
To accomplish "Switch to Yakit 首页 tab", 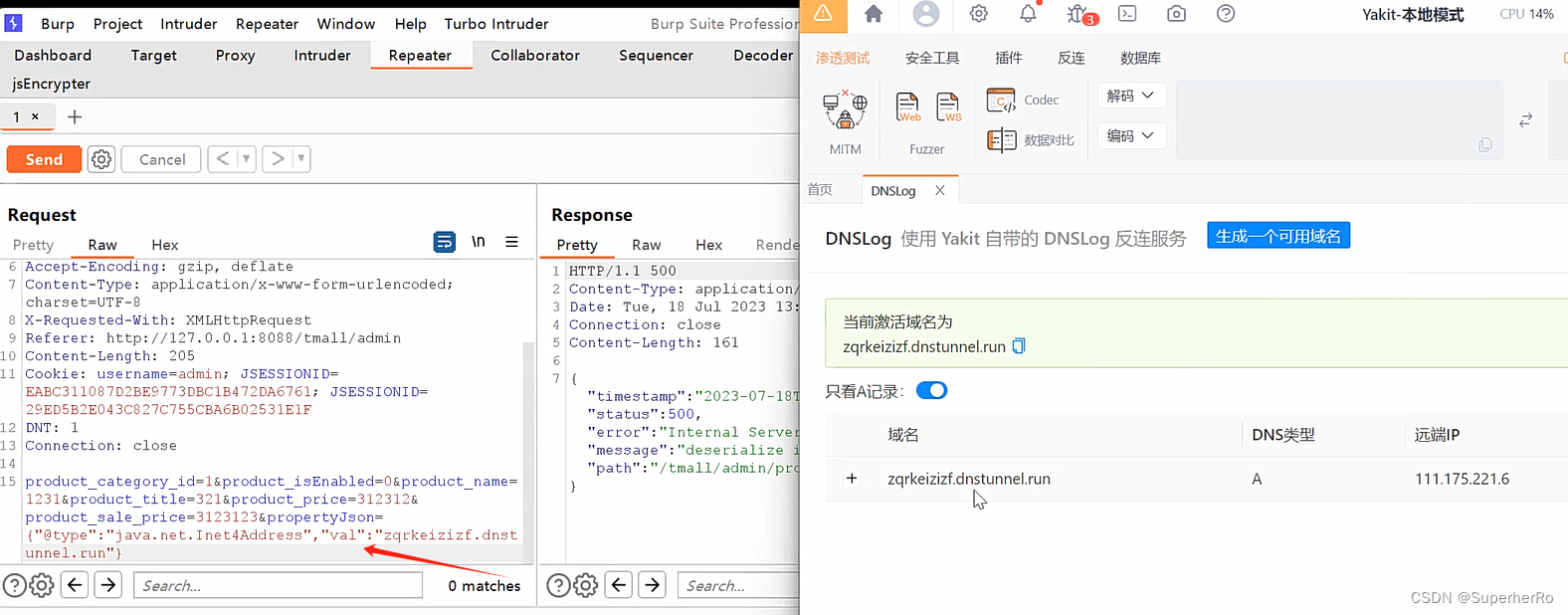I will point(820,190).
